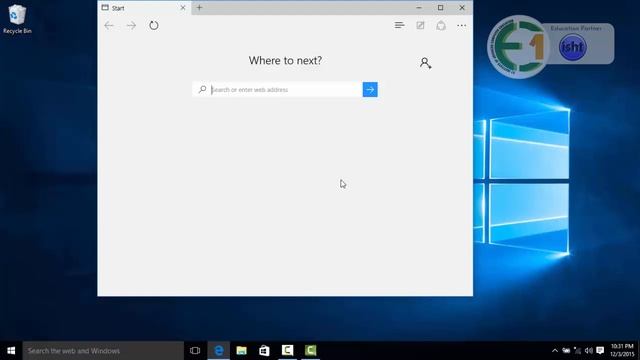The height and width of the screenshot is (360, 640).
Task: Go forward with the Edge forward arrow
Action: coord(131,26)
